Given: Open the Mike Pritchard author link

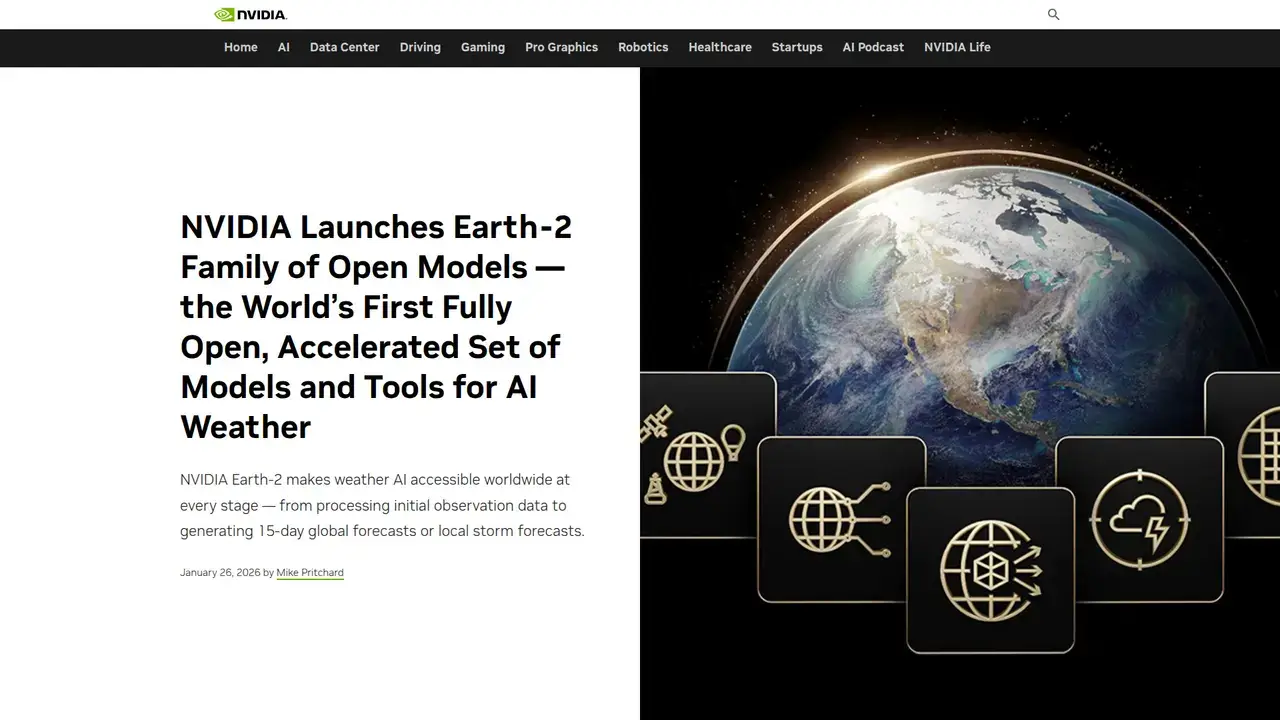Looking at the screenshot, I should click(x=310, y=572).
